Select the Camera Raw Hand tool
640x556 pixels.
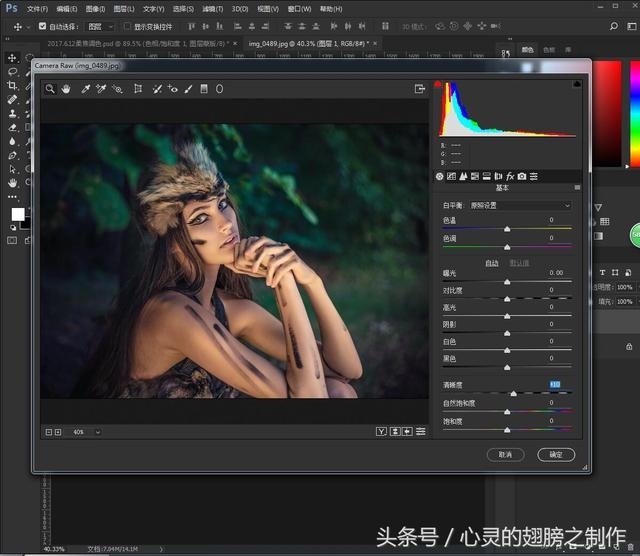point(66,89)
